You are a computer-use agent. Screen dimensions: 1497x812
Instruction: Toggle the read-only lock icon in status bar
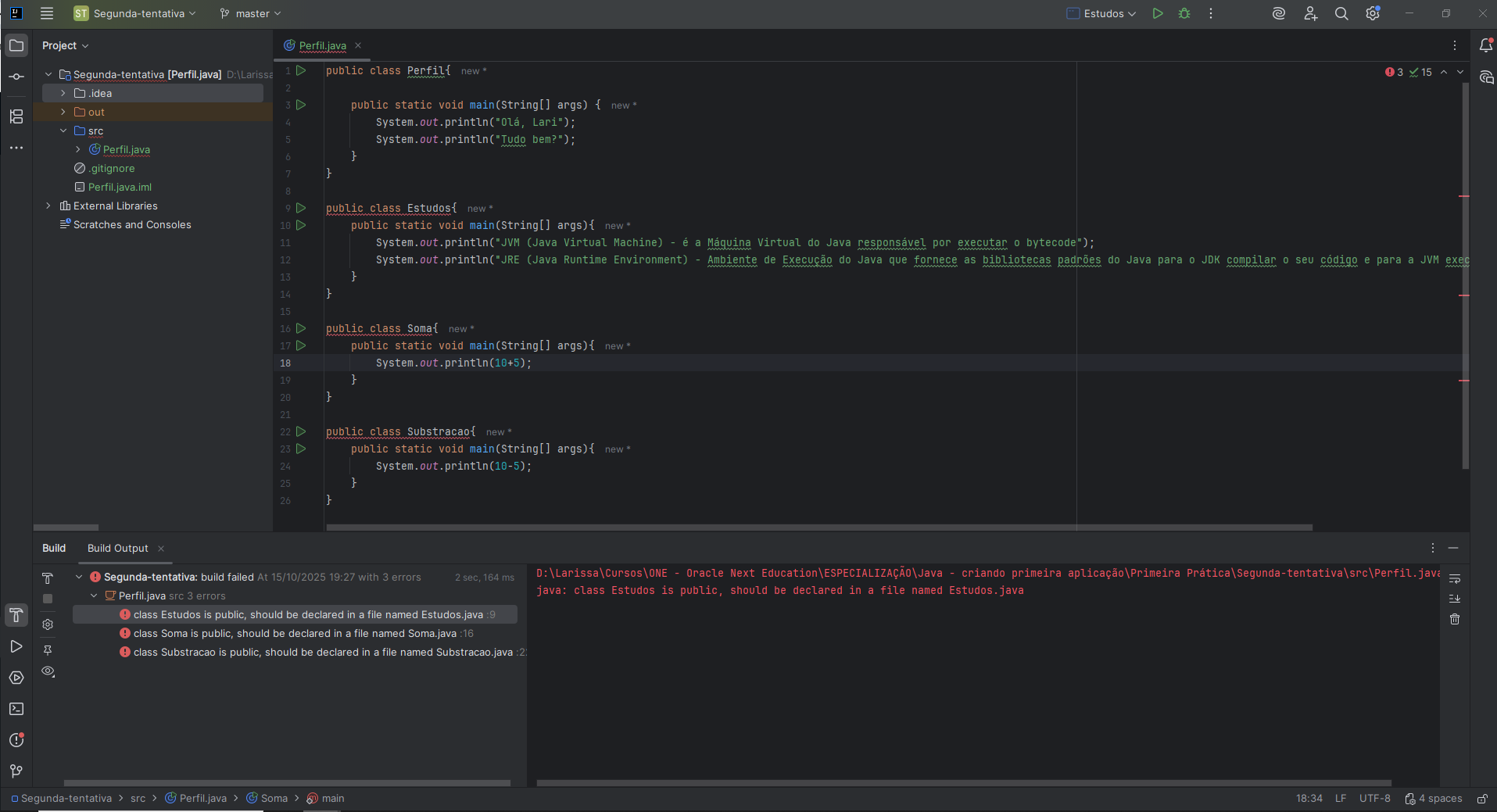pos(1482,799)
